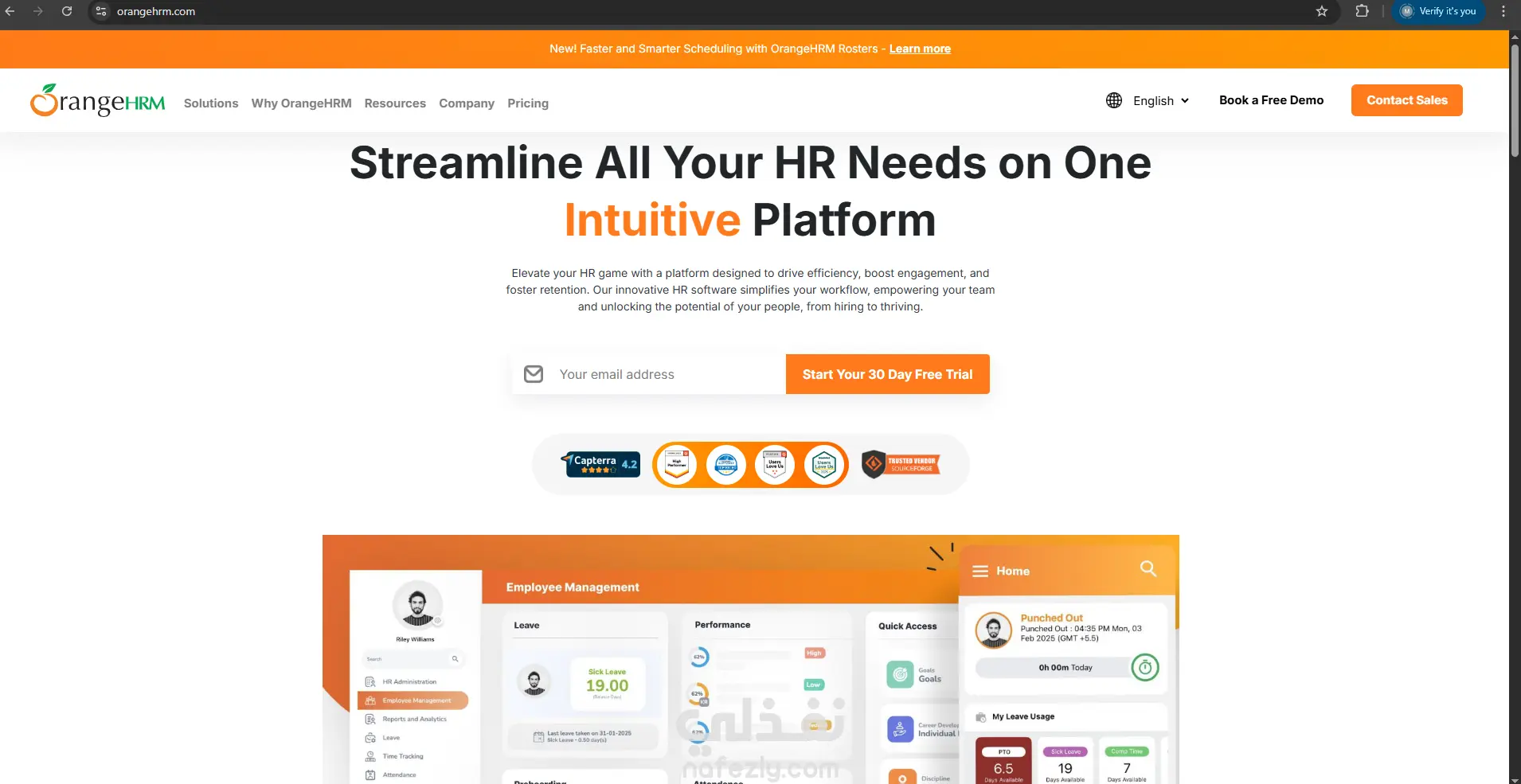Click the purple Career Development Individual icon
1521x784 pixels.
[x=900, y=729]
